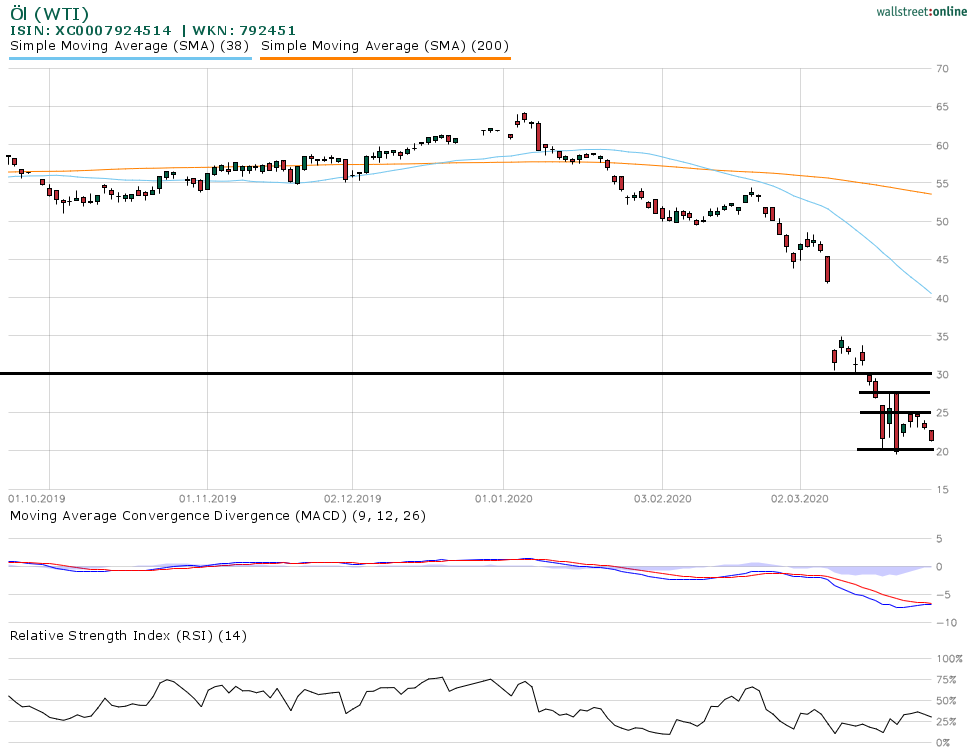Click the blue line swatch under SMA (38)
This screenshot has width=976, height=750.
click(x=130, y=59)
